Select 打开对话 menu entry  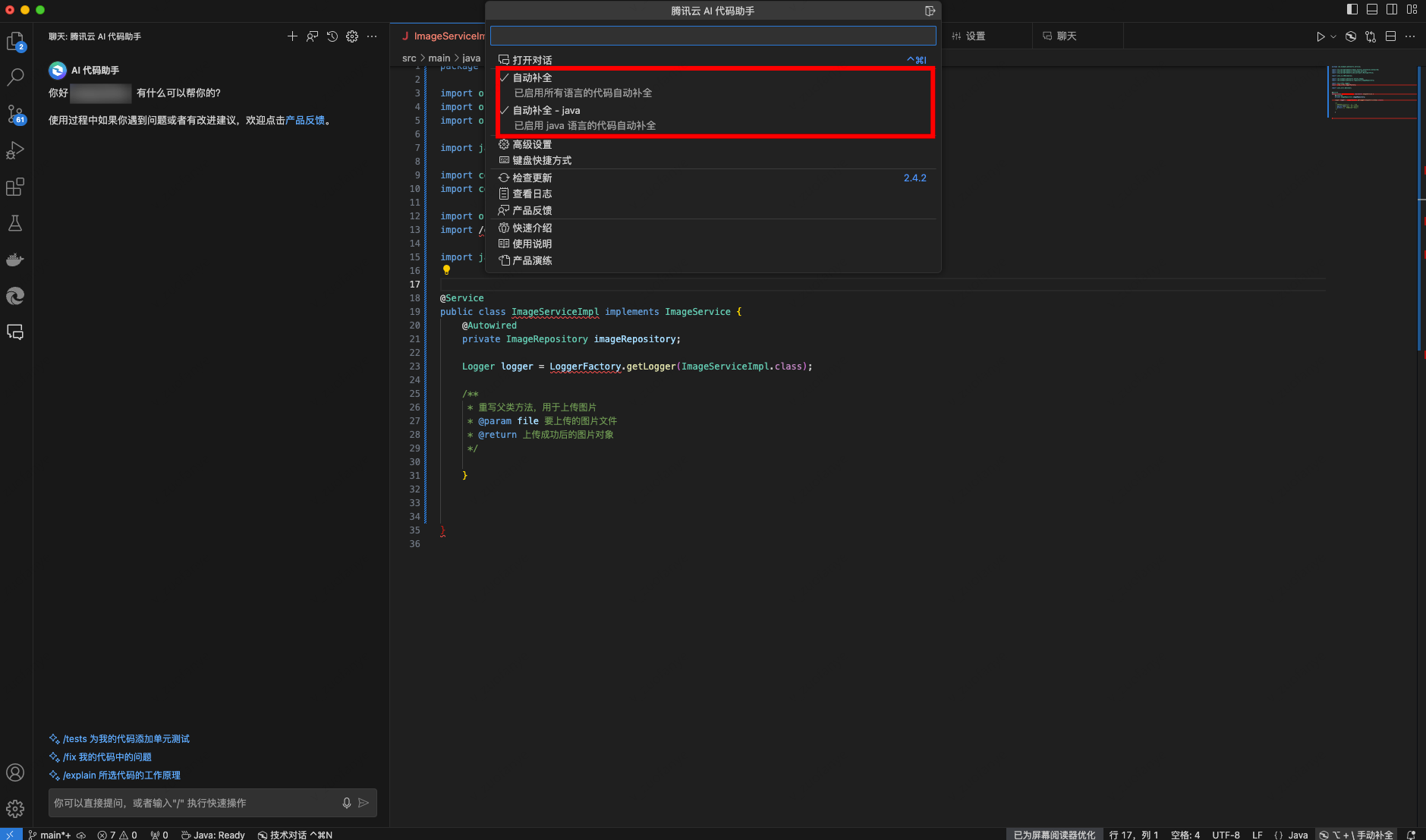tap(713, 60)
